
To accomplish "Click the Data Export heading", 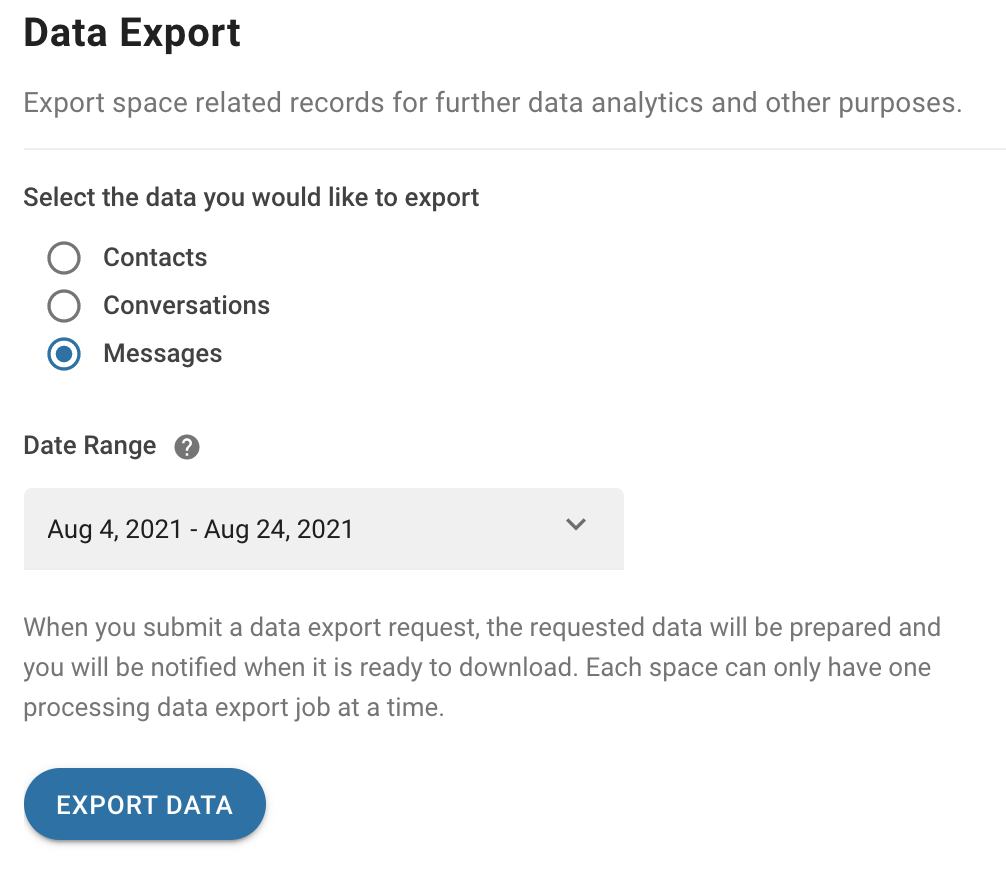I will click(132, 34).
